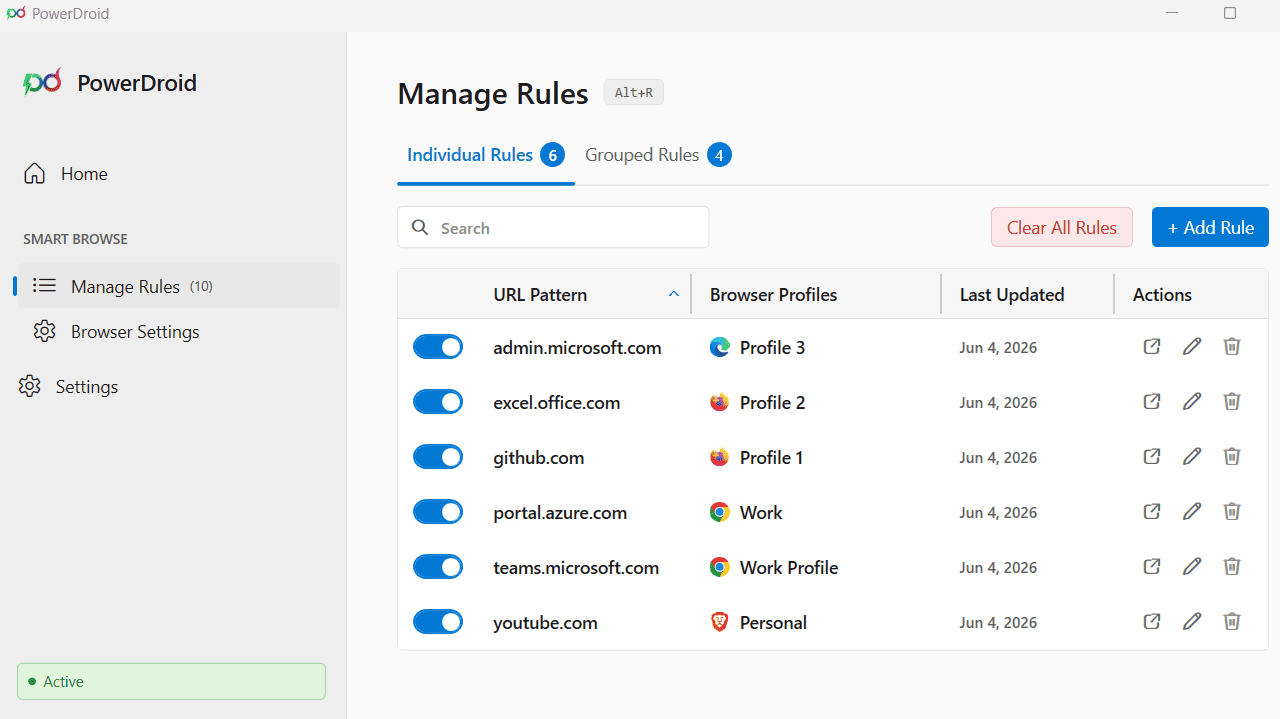Open Browser Settings in sidebar

click(135, 332)
